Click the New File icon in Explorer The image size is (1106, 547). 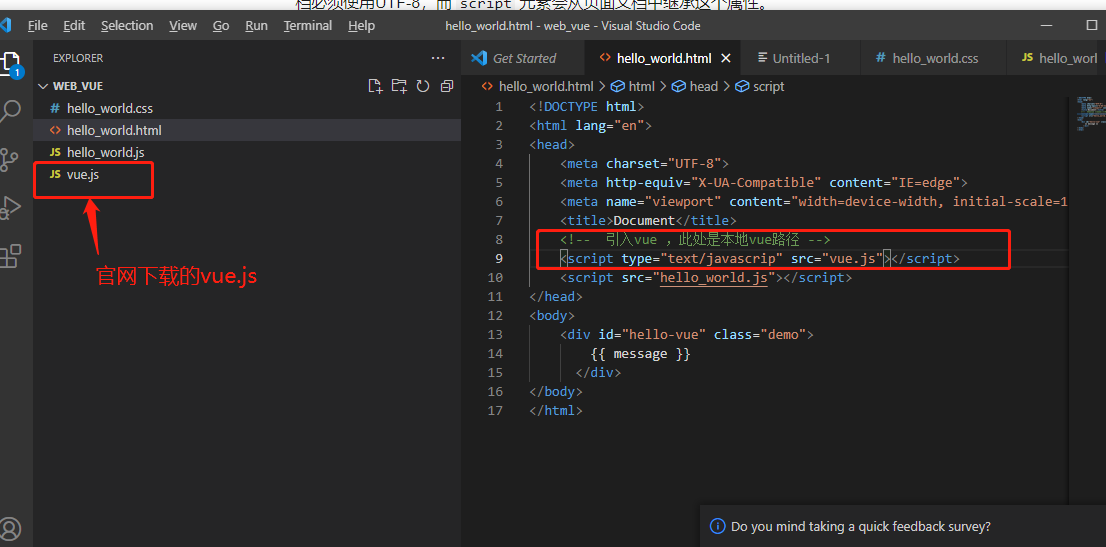[376, 86]
